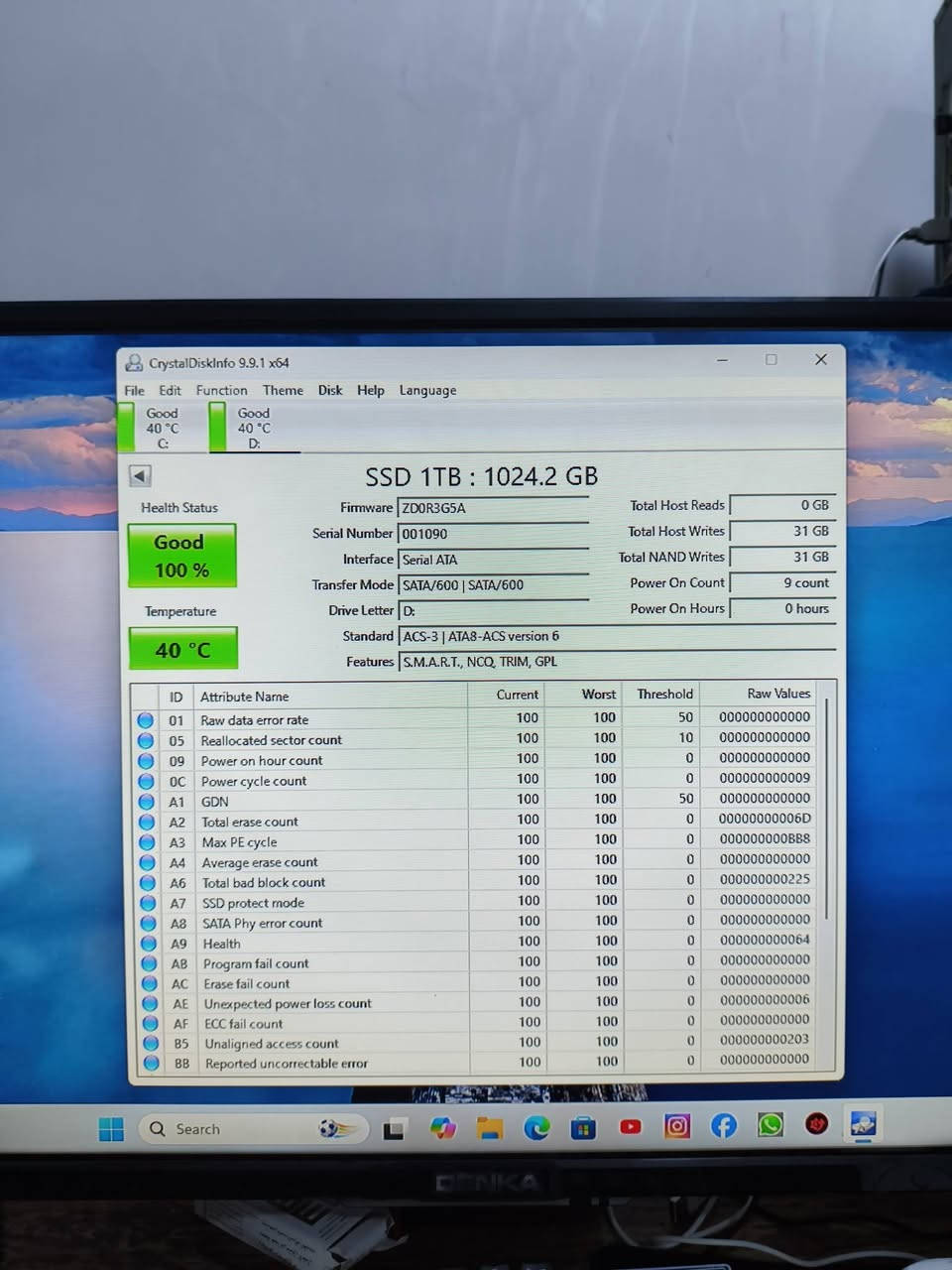
Task: Click the Power On Hours value 0 hours
Action: pyautogui.click(x=782, y=608)
